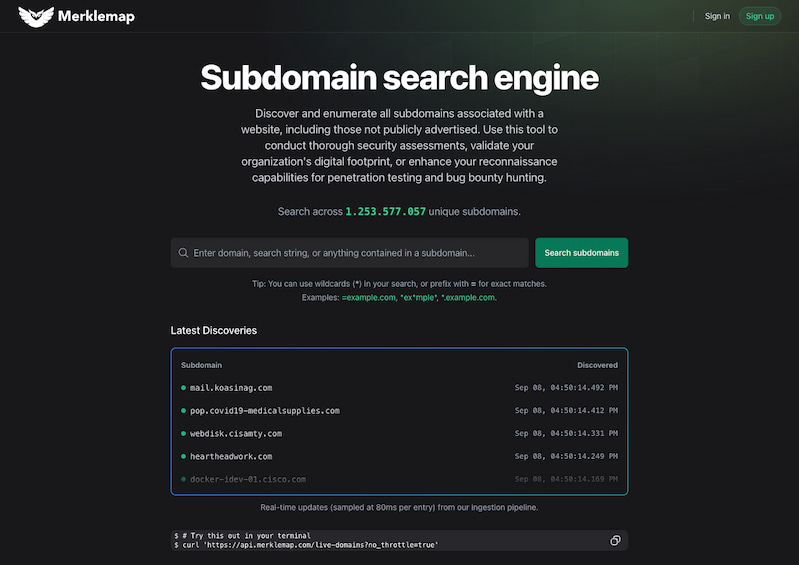Click the Discovered column header
Image resolution: width=799 pixels, height=565 pixels.
click(597, 365)
